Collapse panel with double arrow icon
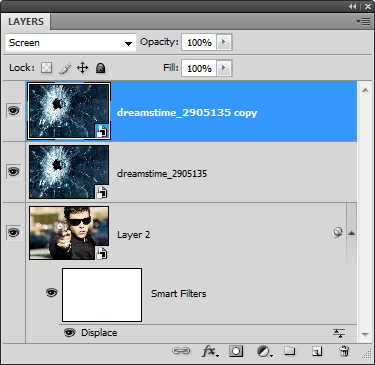 (353, 6)
